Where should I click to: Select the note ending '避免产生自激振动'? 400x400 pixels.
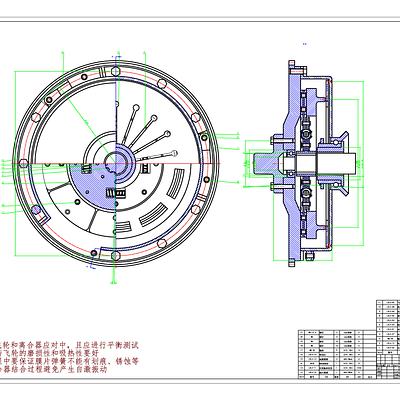click(53, 369)
